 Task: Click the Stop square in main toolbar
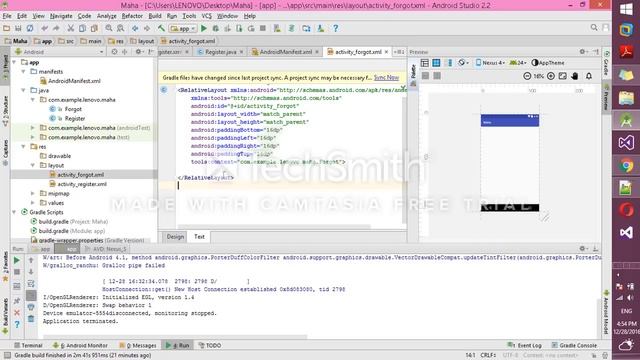[263, 28]
